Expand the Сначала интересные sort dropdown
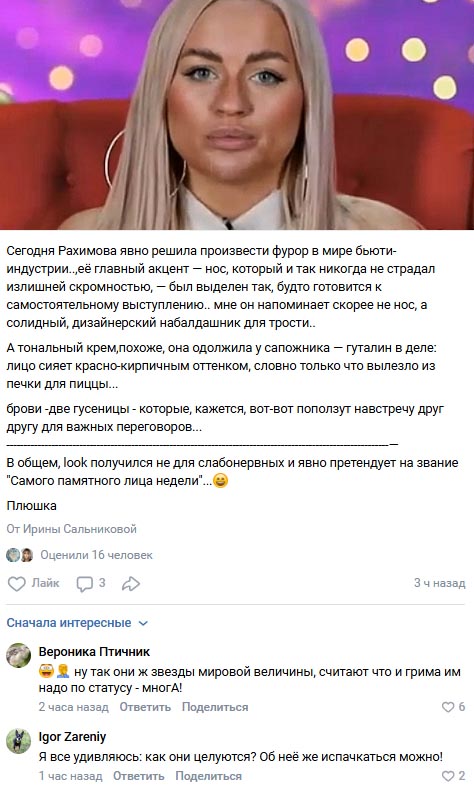This screenshot has width=474, height=787. point(77,623)
